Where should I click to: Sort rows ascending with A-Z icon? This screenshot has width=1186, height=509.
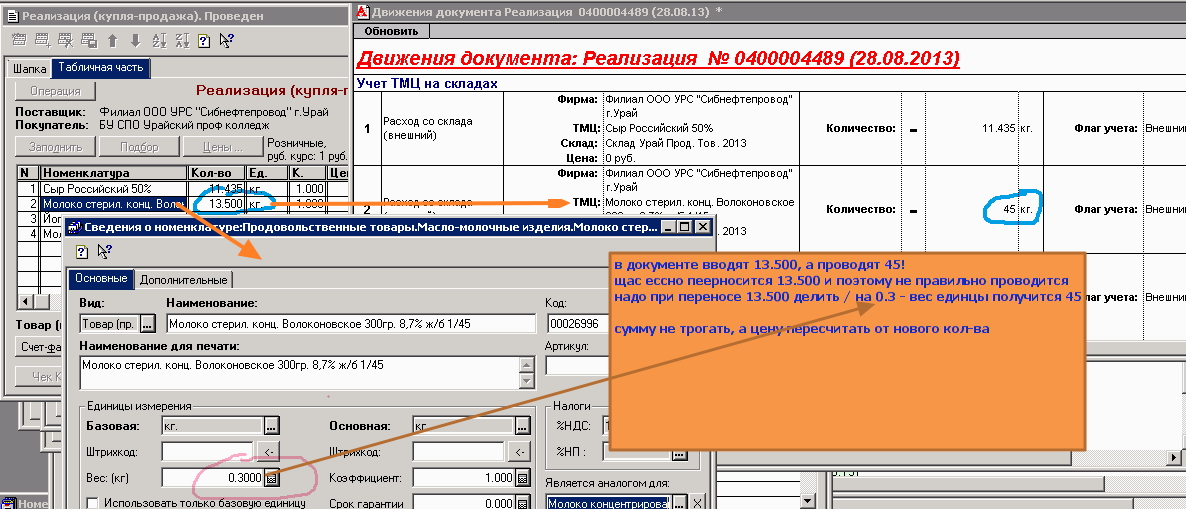[159, 41]
